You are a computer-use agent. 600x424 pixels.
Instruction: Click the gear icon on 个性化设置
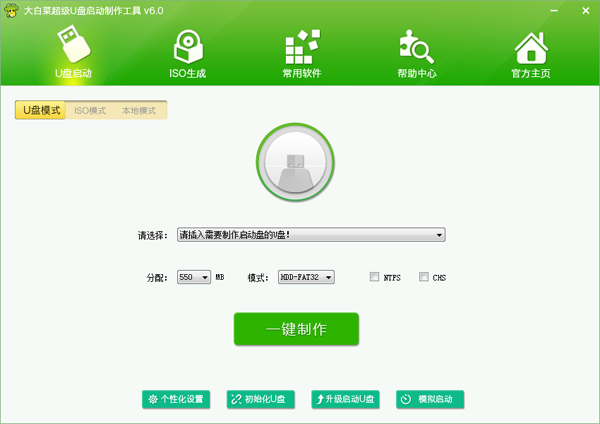153,399
